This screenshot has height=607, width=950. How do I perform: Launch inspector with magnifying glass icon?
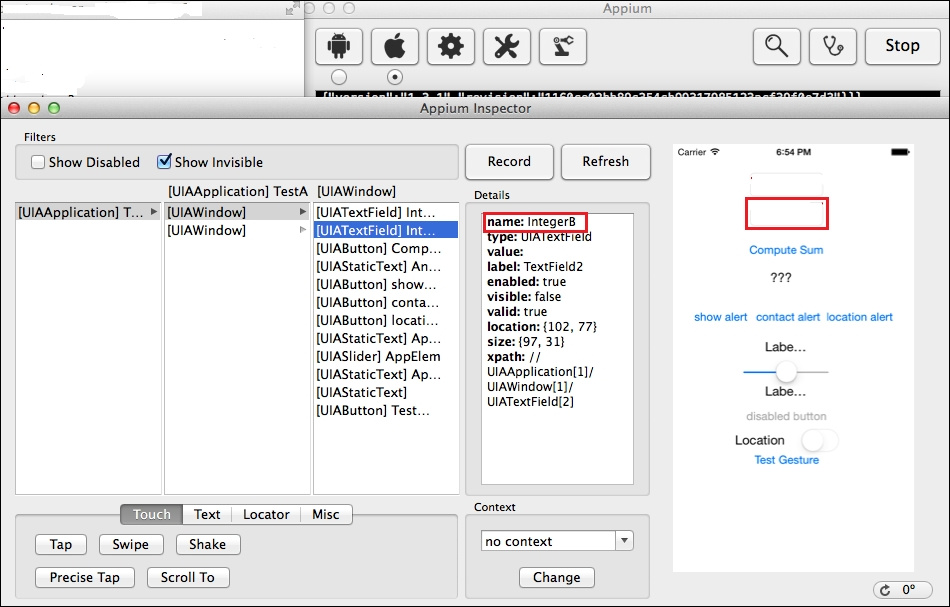(x=777, y=46)
